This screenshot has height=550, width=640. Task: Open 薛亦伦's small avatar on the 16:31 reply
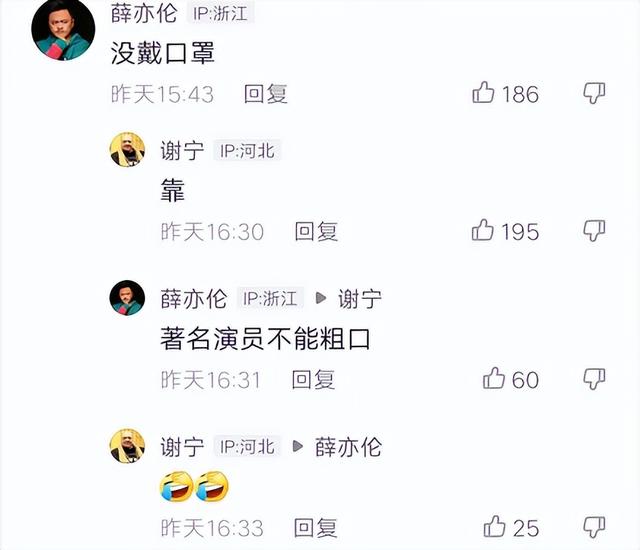point(127,298)
